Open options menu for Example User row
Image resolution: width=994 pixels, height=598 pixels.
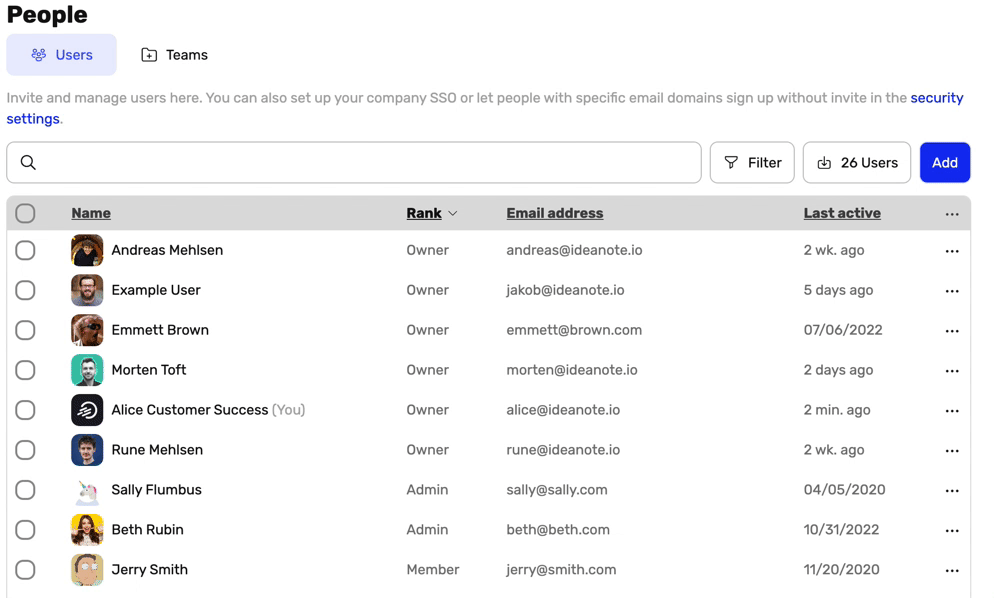coord(952,291)
